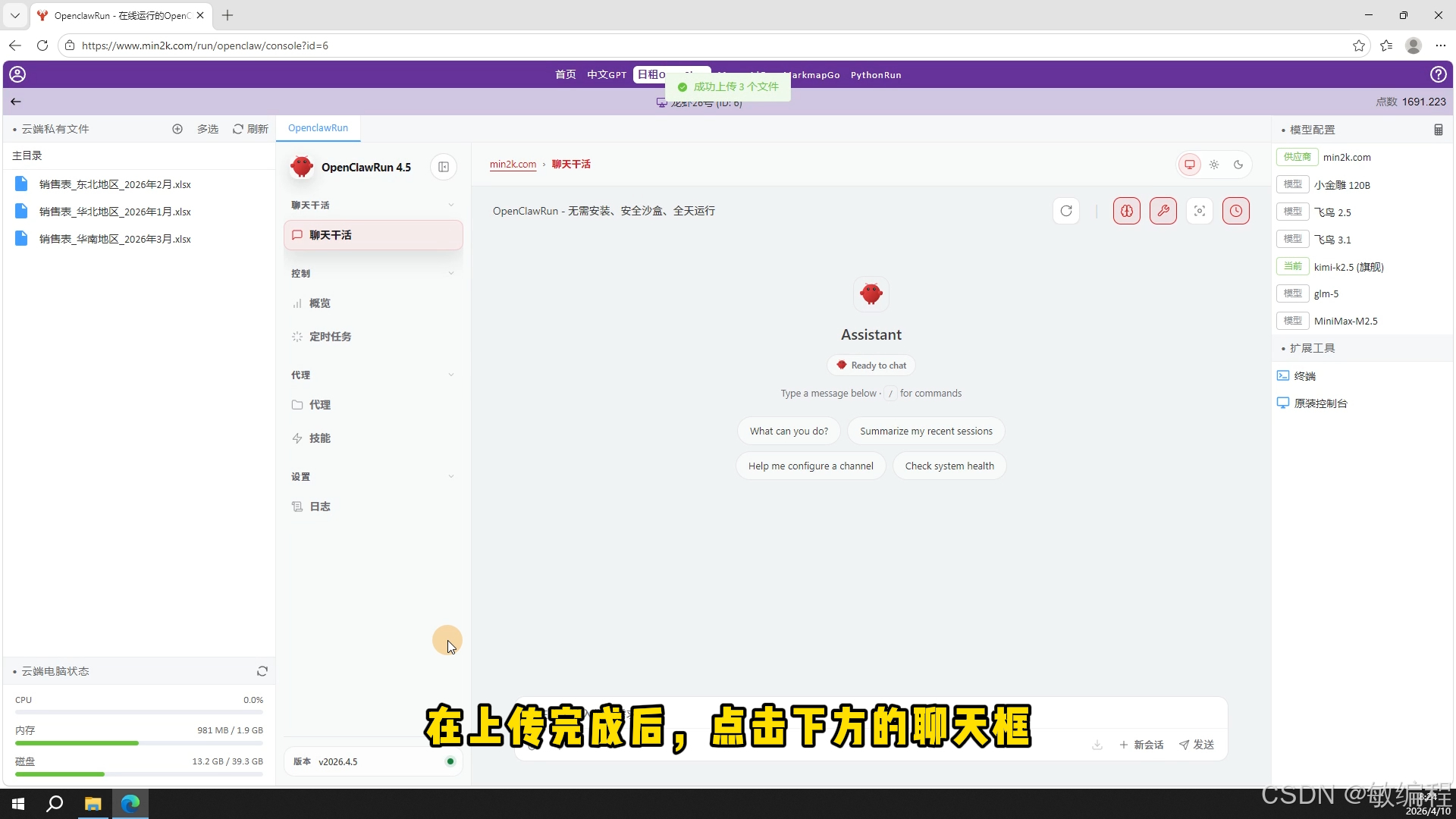Open the PythonRun menu item in the top bar
Viewport: 1456px width, 819px height.
click(876, 74)
